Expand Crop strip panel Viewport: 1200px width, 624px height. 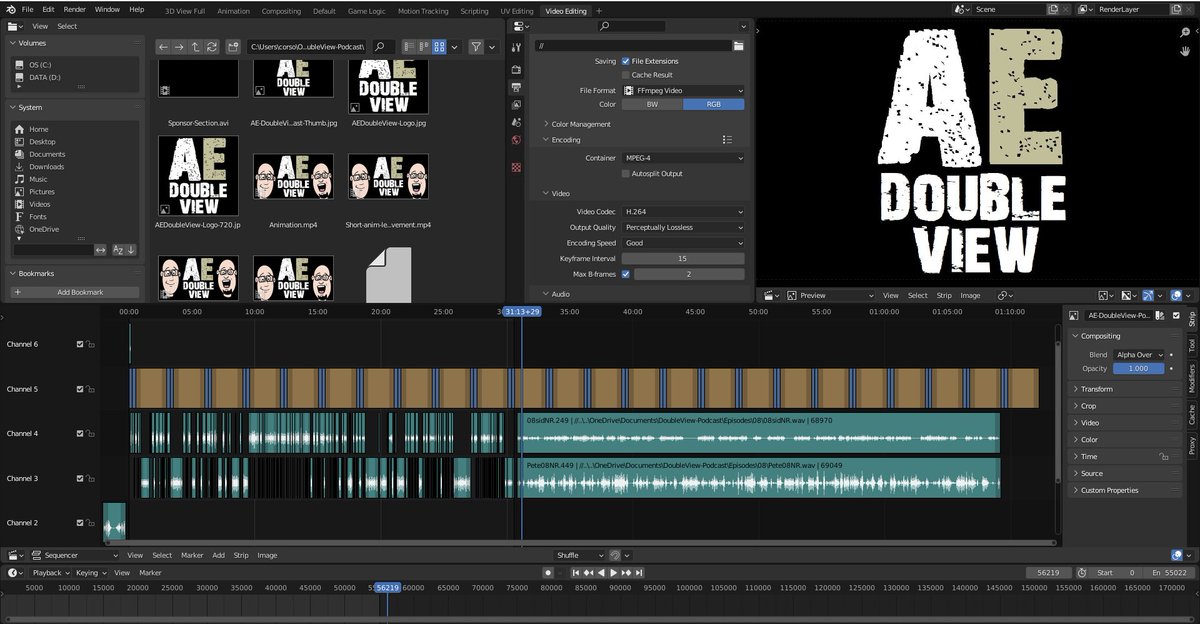coord(1088,406)
